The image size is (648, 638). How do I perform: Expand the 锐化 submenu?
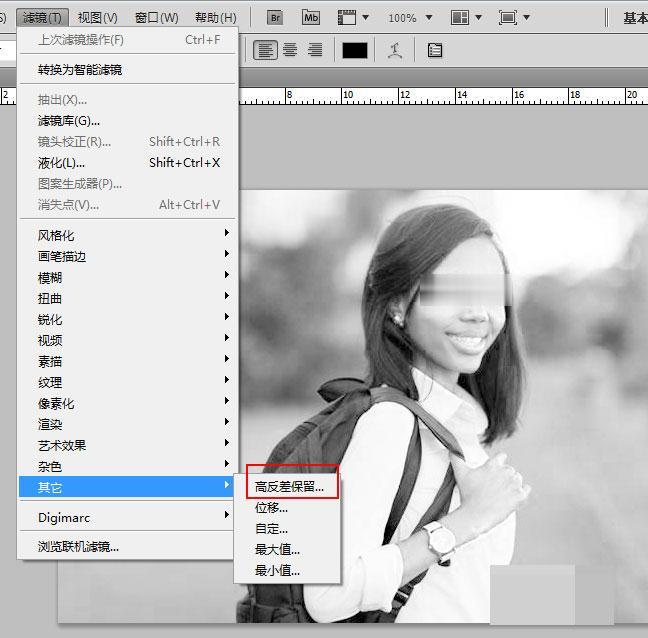click(x=127, y=319)
